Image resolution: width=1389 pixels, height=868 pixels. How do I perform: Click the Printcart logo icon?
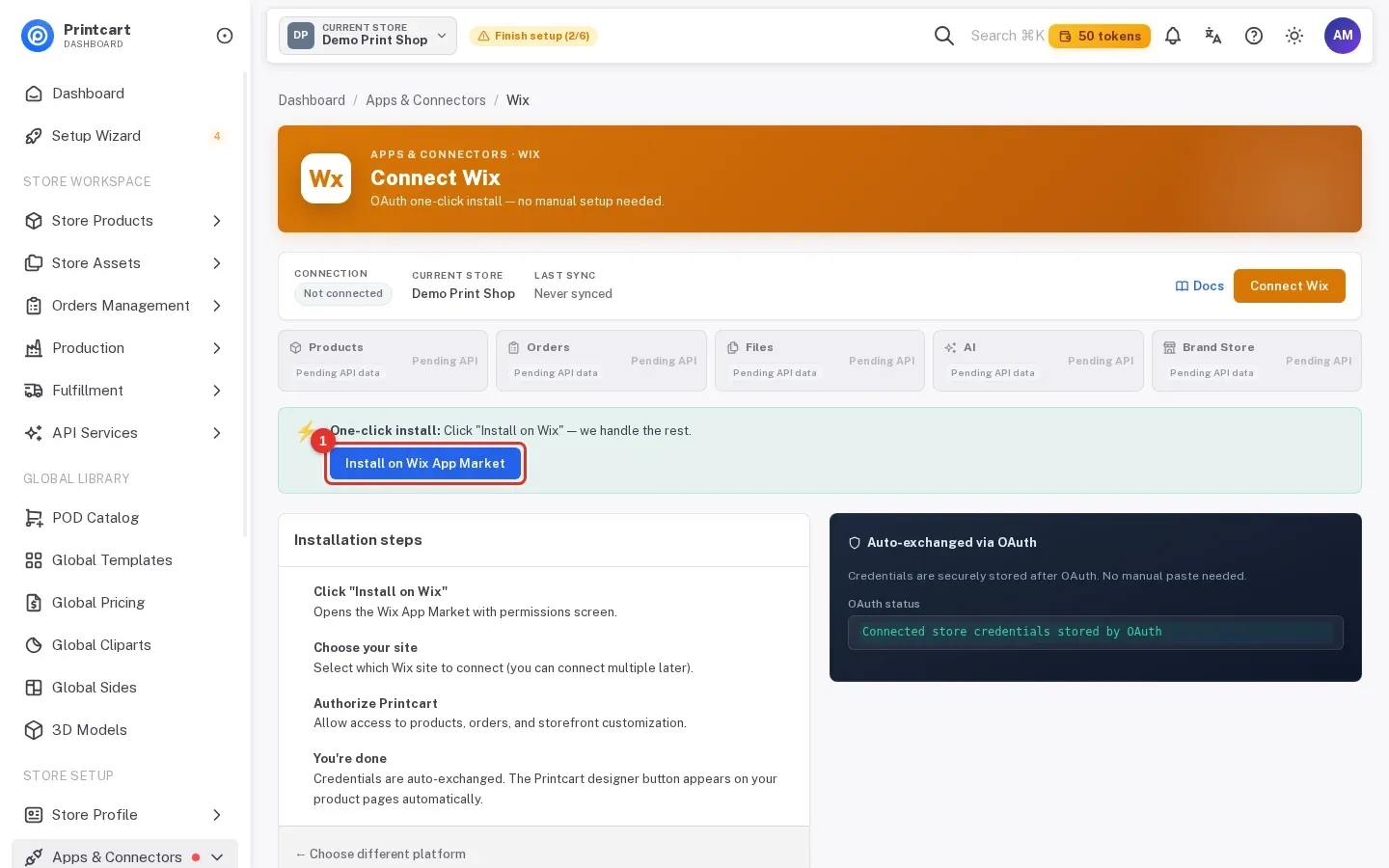pos(38,36)
